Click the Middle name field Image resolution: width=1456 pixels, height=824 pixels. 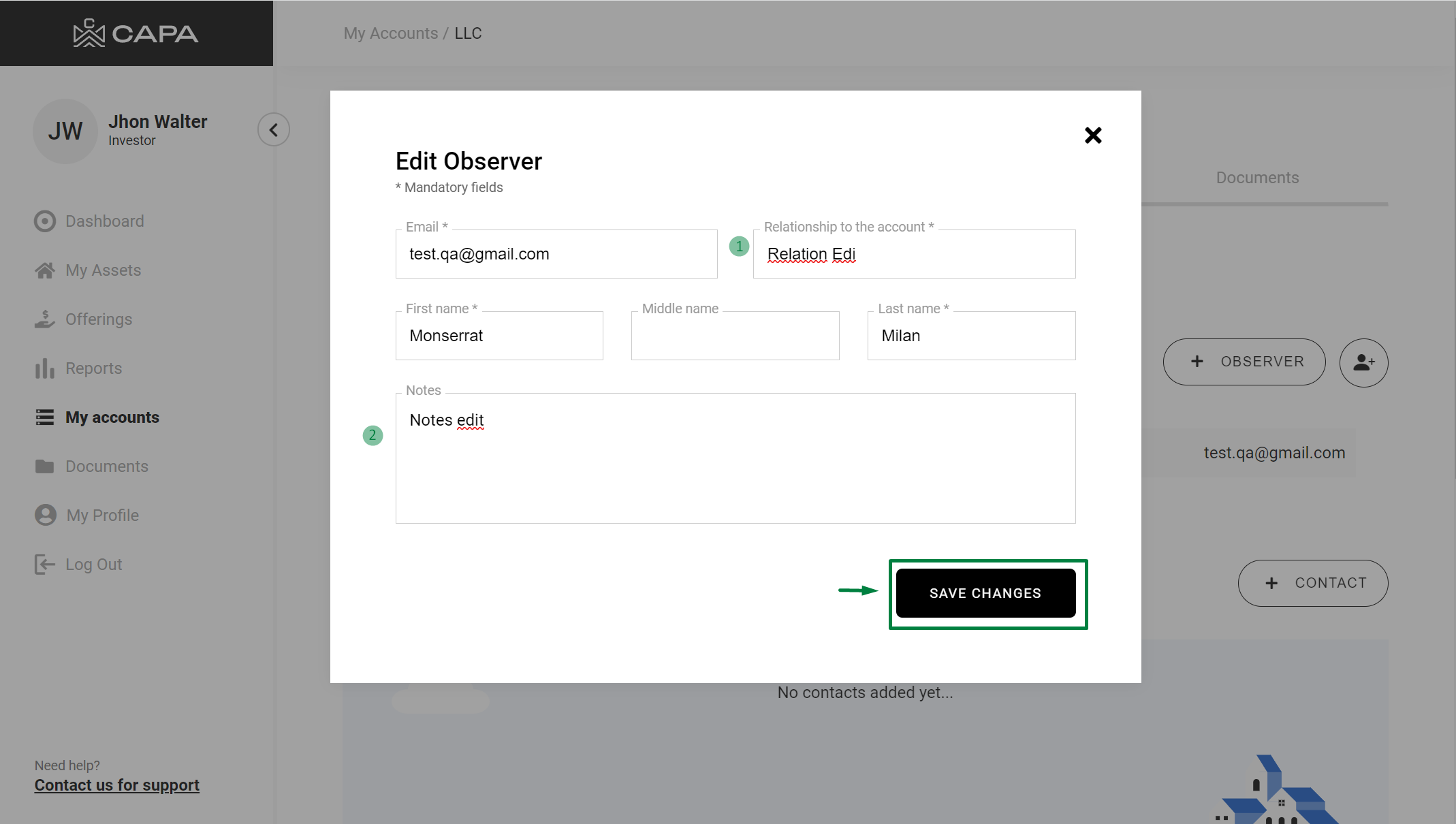tap(735, 336)
